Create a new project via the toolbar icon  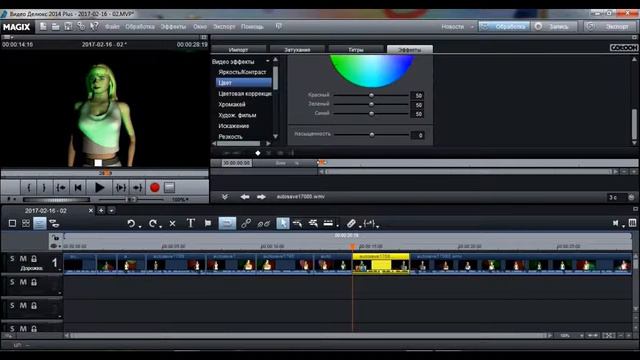[43, 27]
